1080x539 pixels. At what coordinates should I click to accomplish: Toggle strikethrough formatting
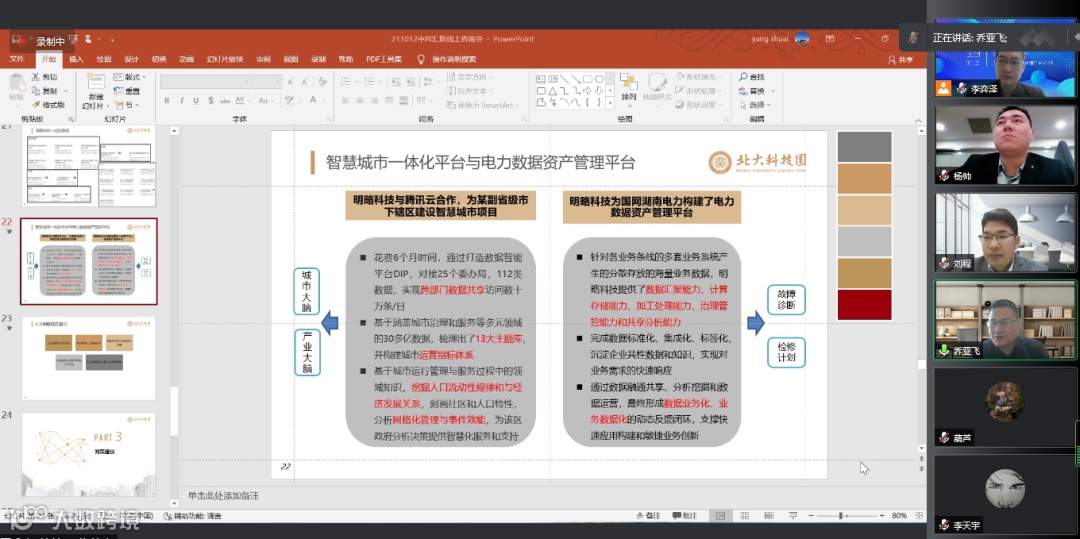(x=225, y=101)
